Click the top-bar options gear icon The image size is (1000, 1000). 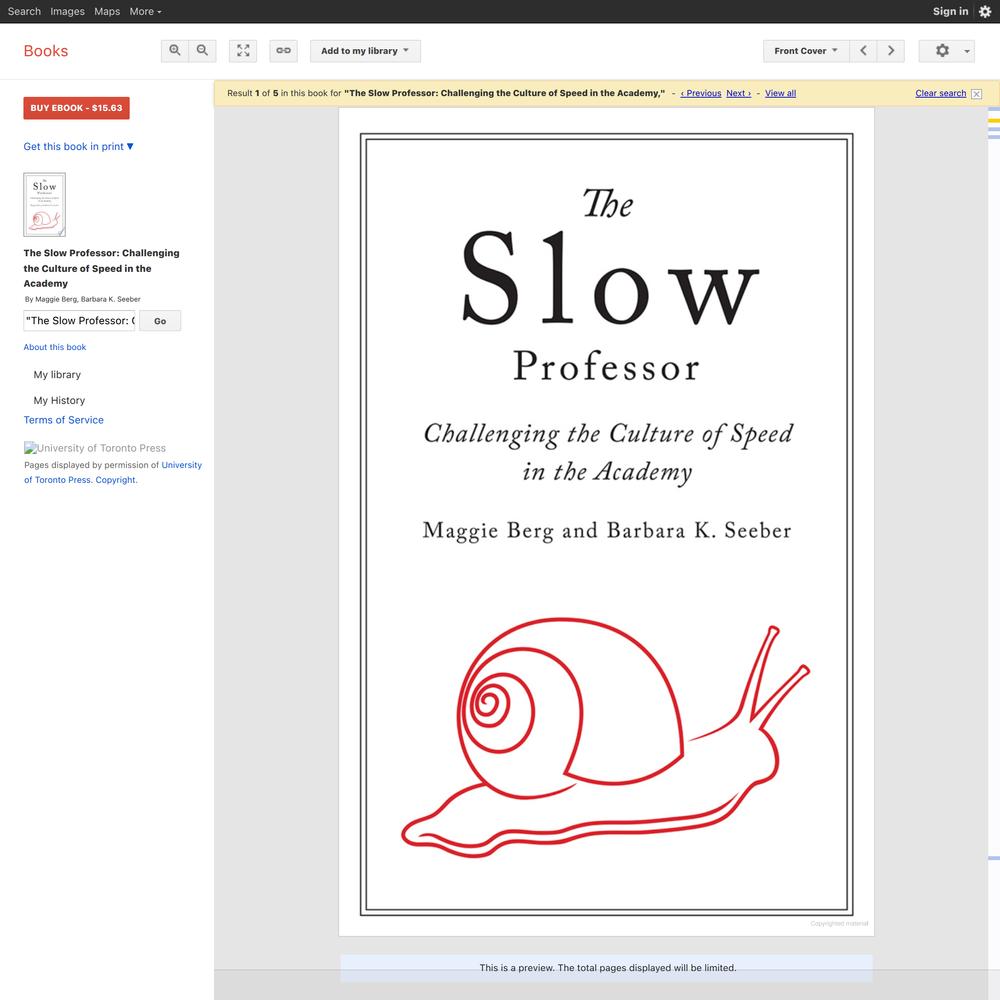(985, 11)
